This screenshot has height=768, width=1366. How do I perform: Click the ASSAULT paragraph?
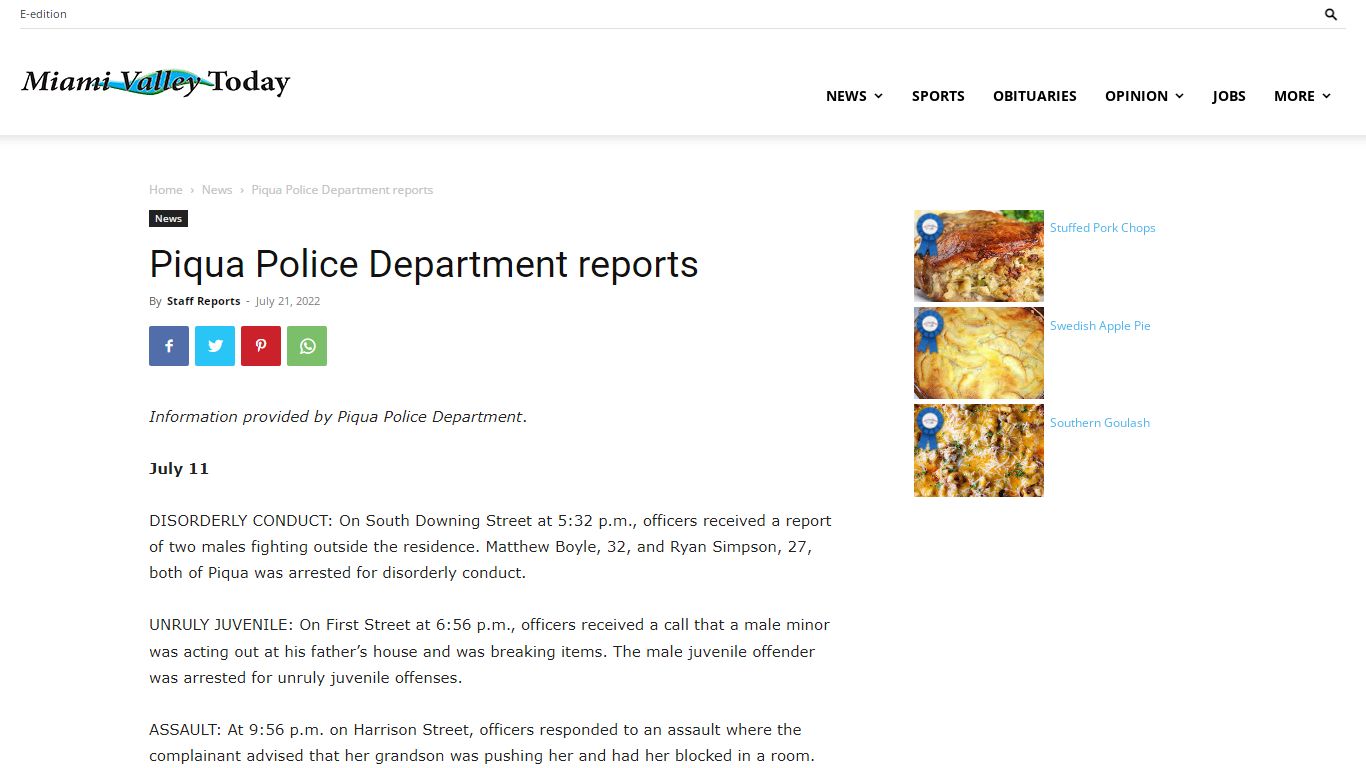(x=482, y=743)
